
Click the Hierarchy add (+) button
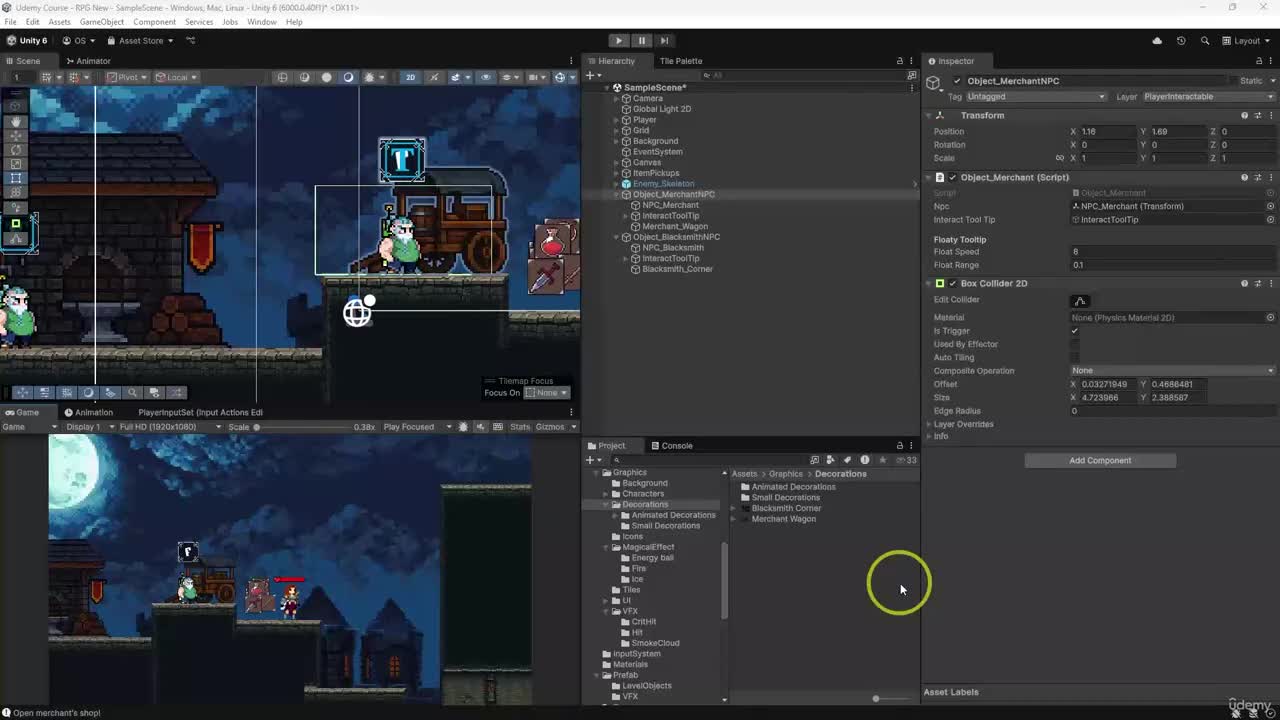[x=591, y=75]
